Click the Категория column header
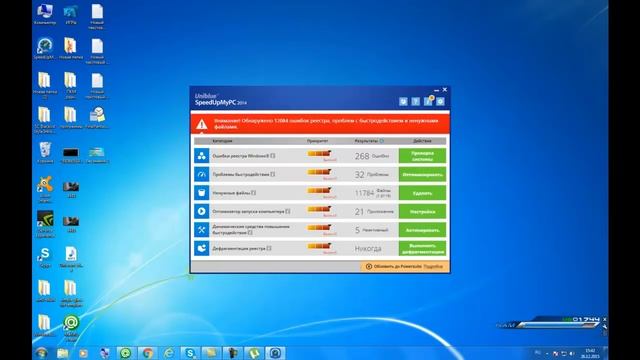 222,141
